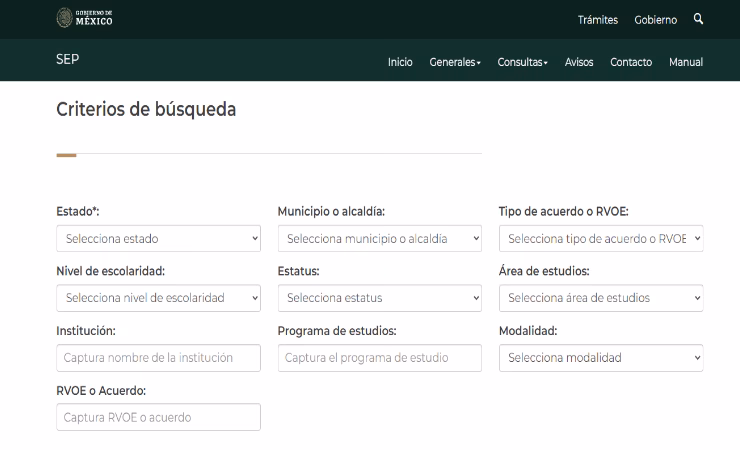Screen dimensions: 740x450
Task: Open the Trámites link
Action: click(598, 20)
